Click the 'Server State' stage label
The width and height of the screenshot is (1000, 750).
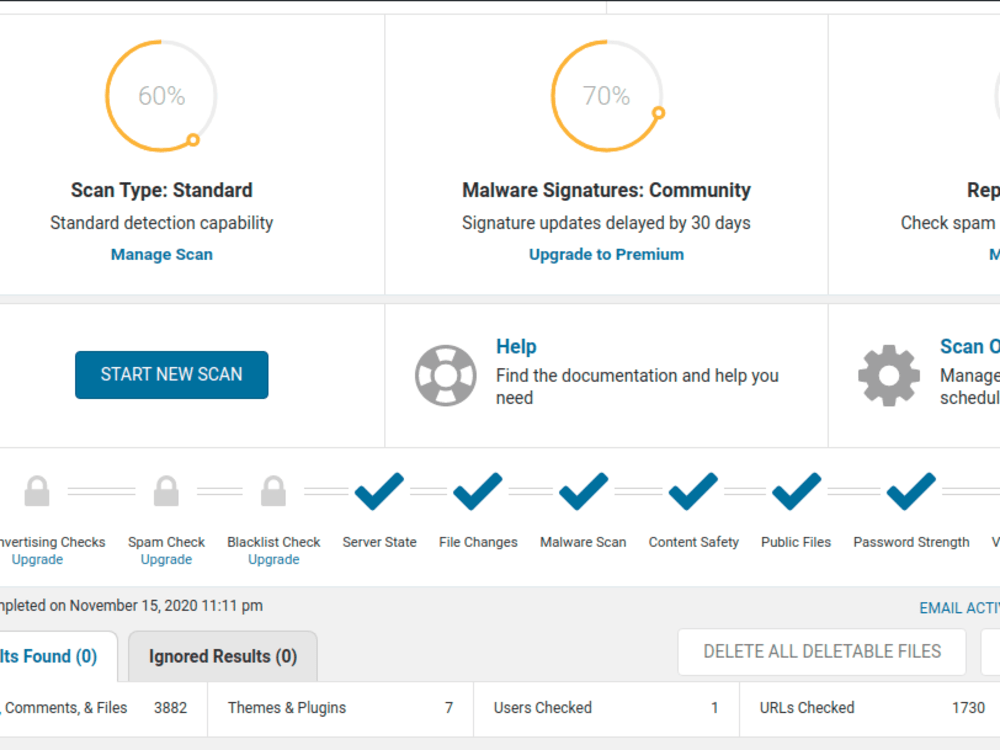pyautogui.click(x=379, y=542)
